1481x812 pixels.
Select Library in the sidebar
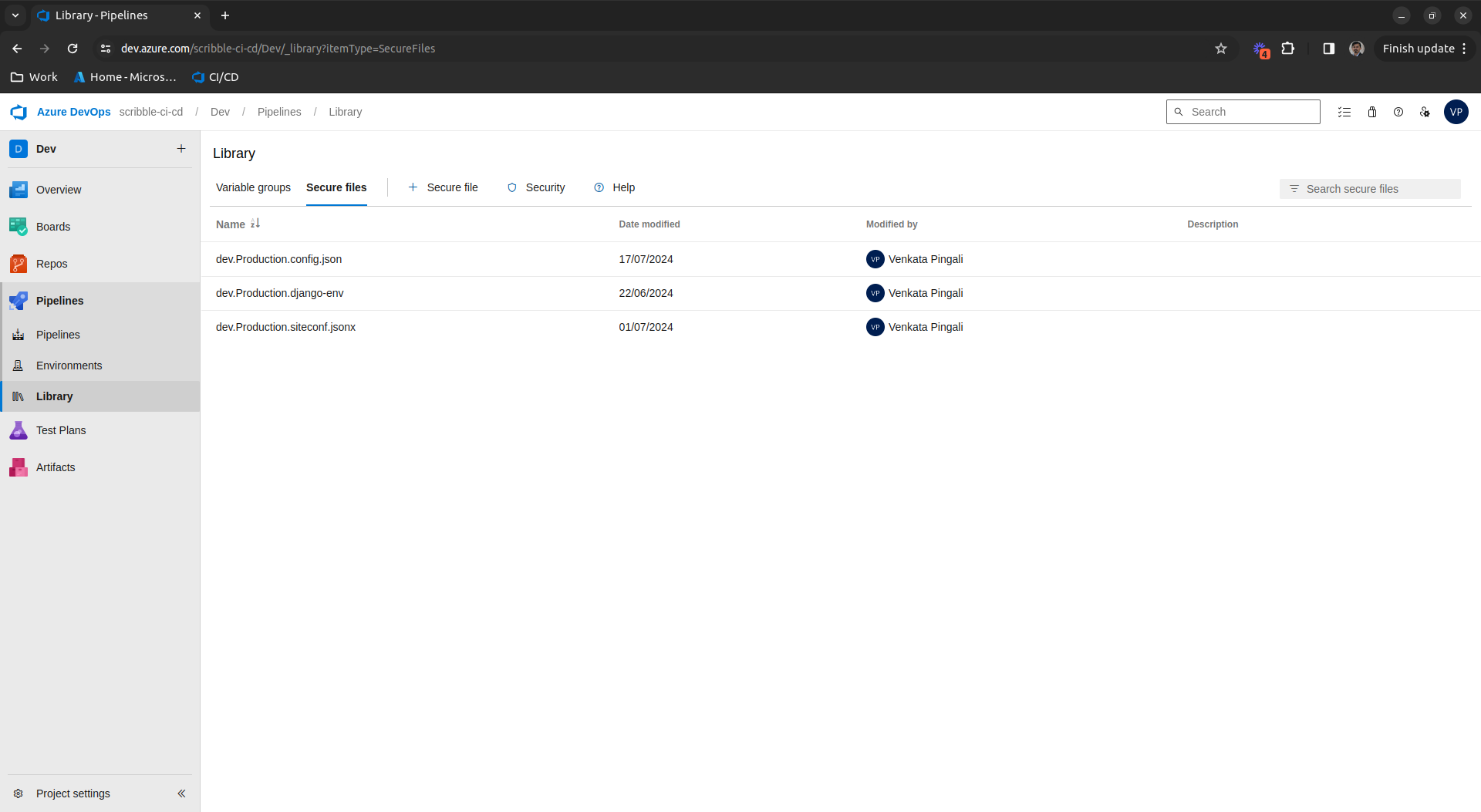[x=100, y=396]
